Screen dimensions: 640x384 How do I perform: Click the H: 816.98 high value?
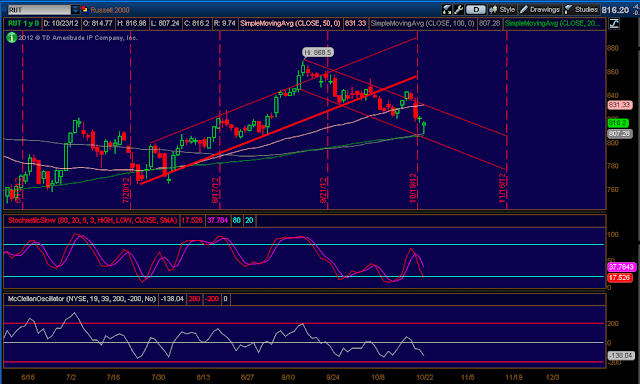[131, 24]
